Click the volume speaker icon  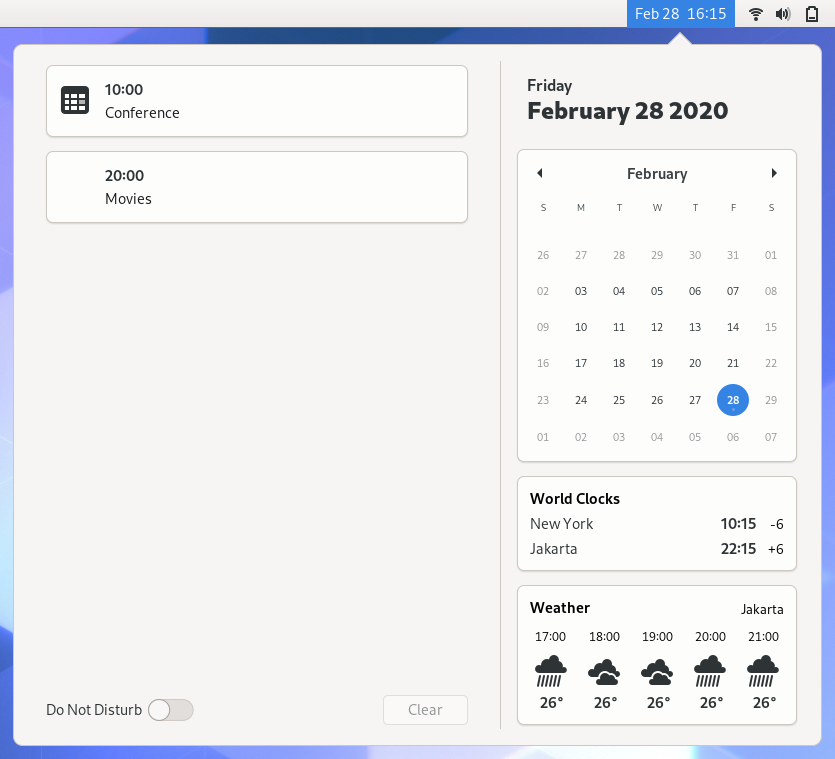point(783,14)
